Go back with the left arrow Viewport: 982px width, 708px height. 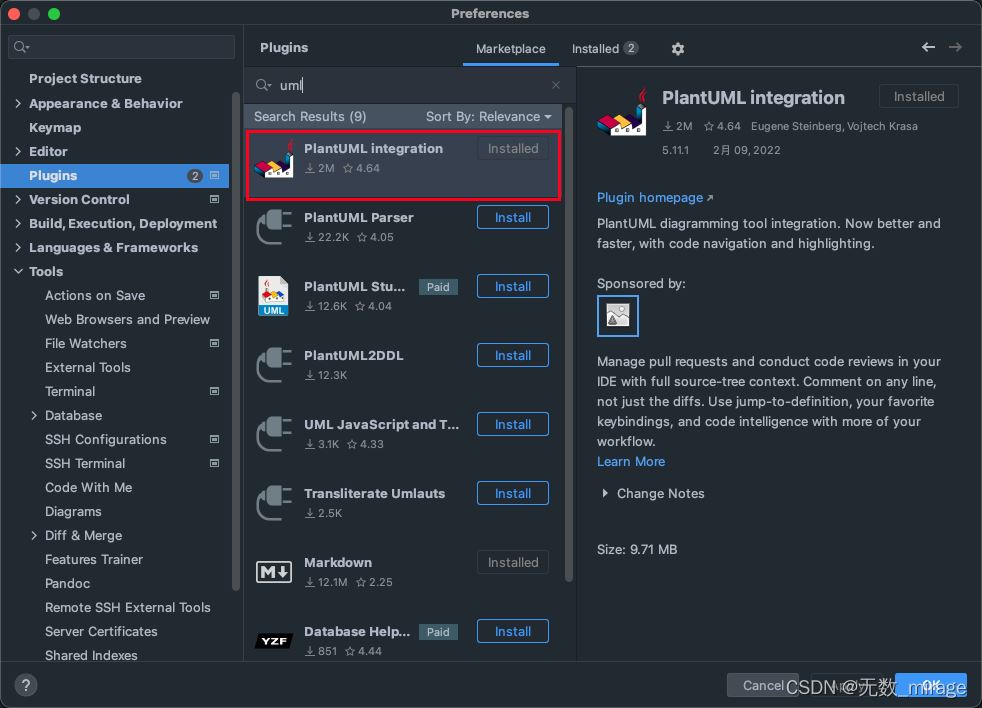928,47
